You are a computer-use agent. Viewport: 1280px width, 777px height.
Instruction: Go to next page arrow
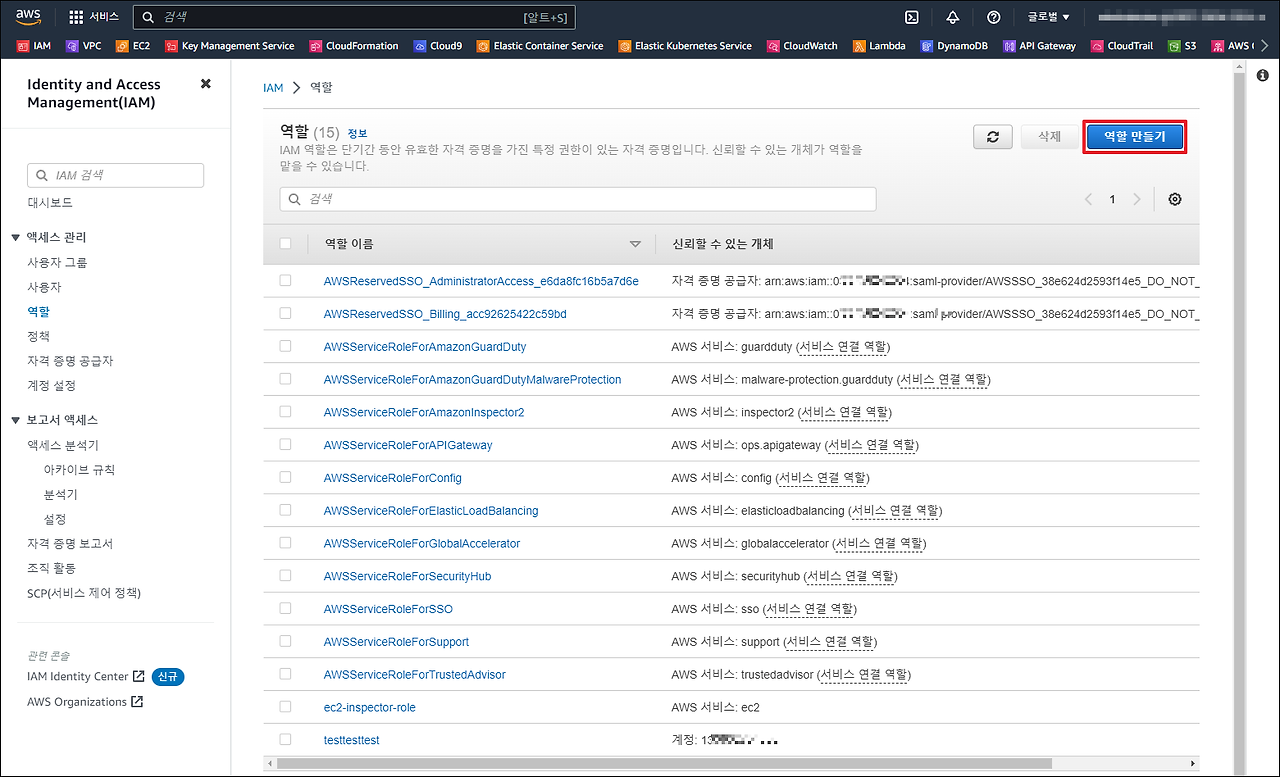(1136, 199)
